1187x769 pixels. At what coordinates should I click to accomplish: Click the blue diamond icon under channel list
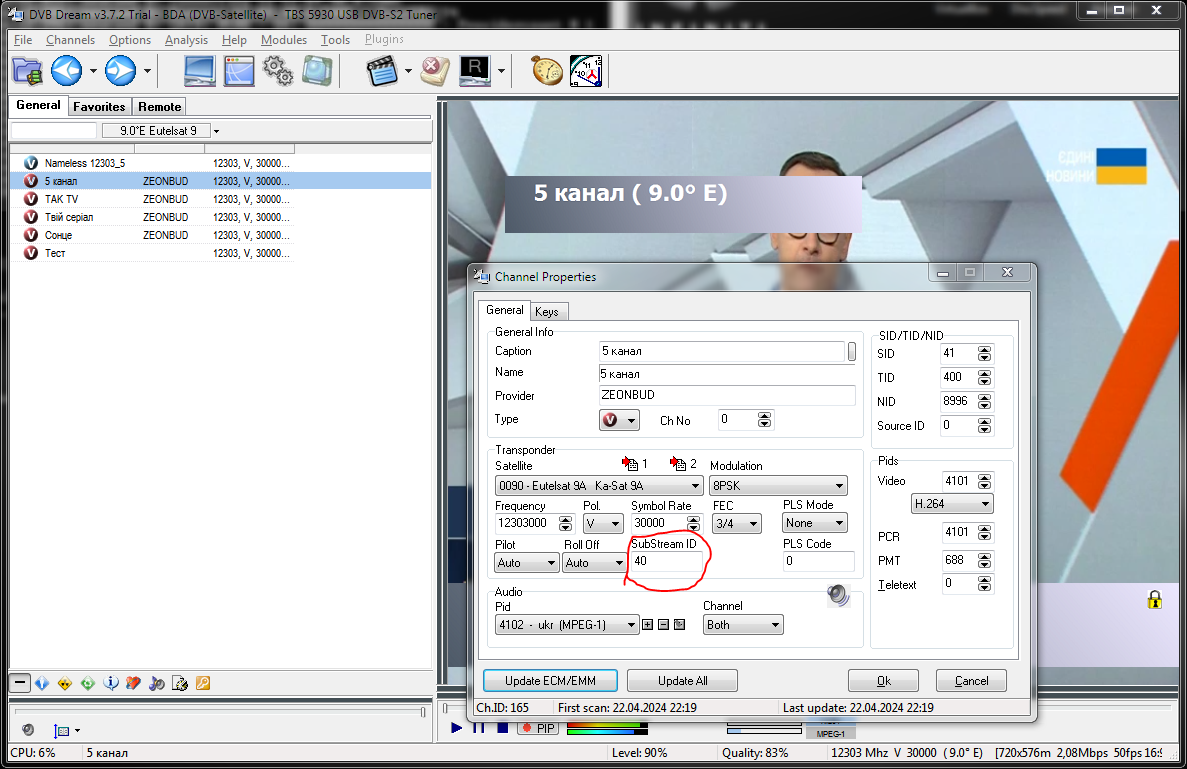tap(42, 683)
